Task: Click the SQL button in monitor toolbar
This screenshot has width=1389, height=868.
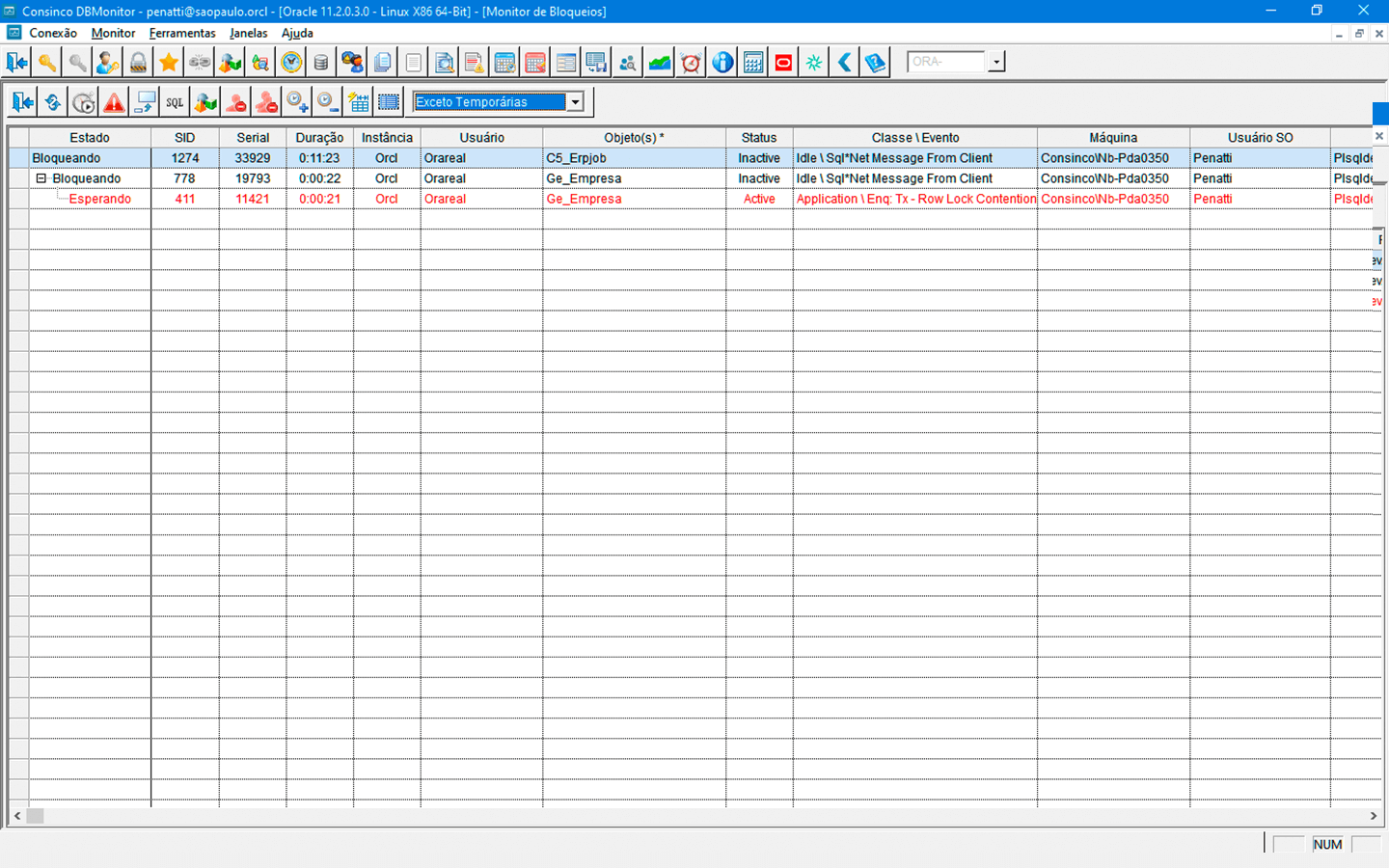Action: point(175,102)
